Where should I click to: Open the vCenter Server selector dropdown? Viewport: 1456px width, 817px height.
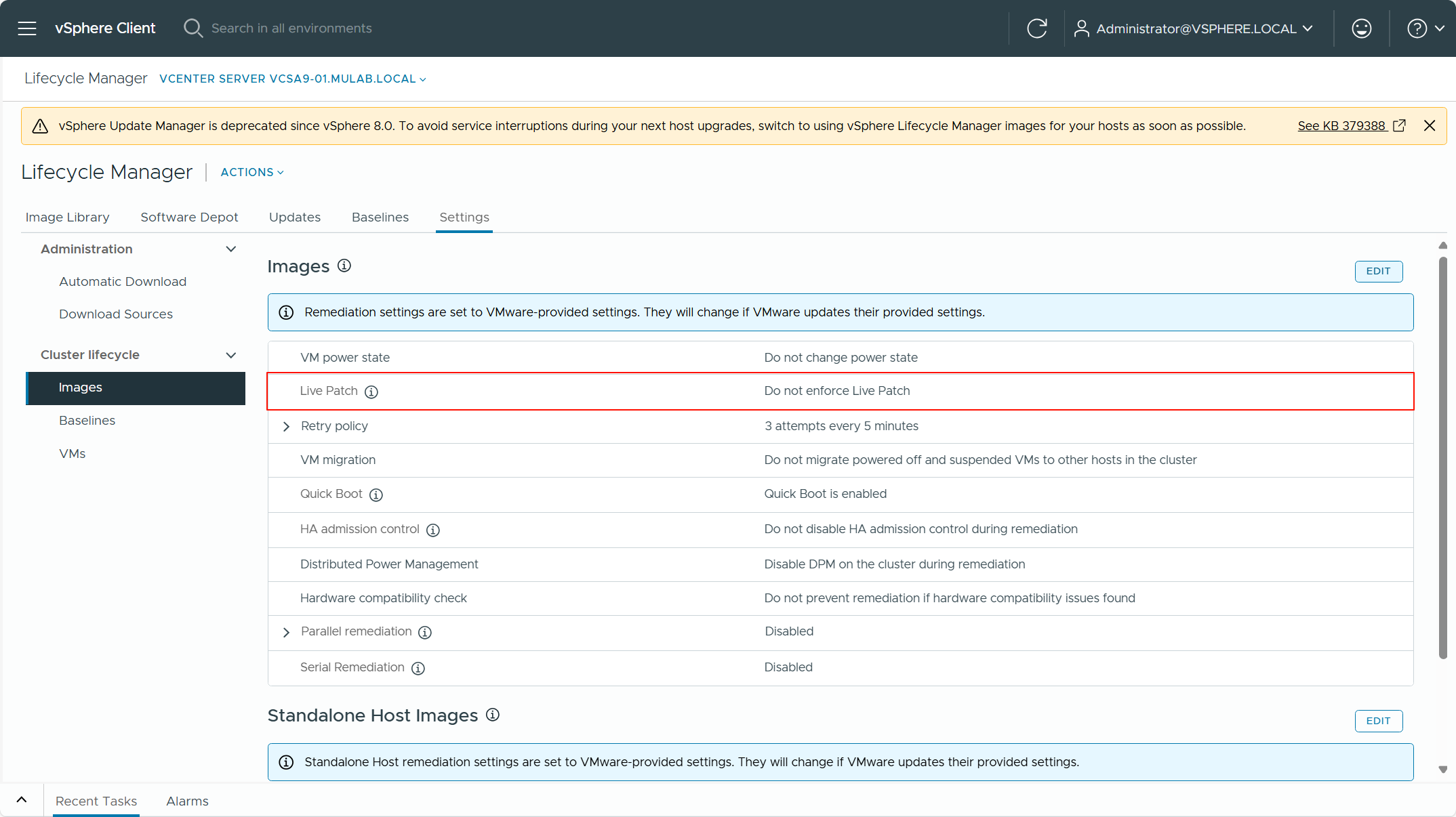(x=292, y=79)
